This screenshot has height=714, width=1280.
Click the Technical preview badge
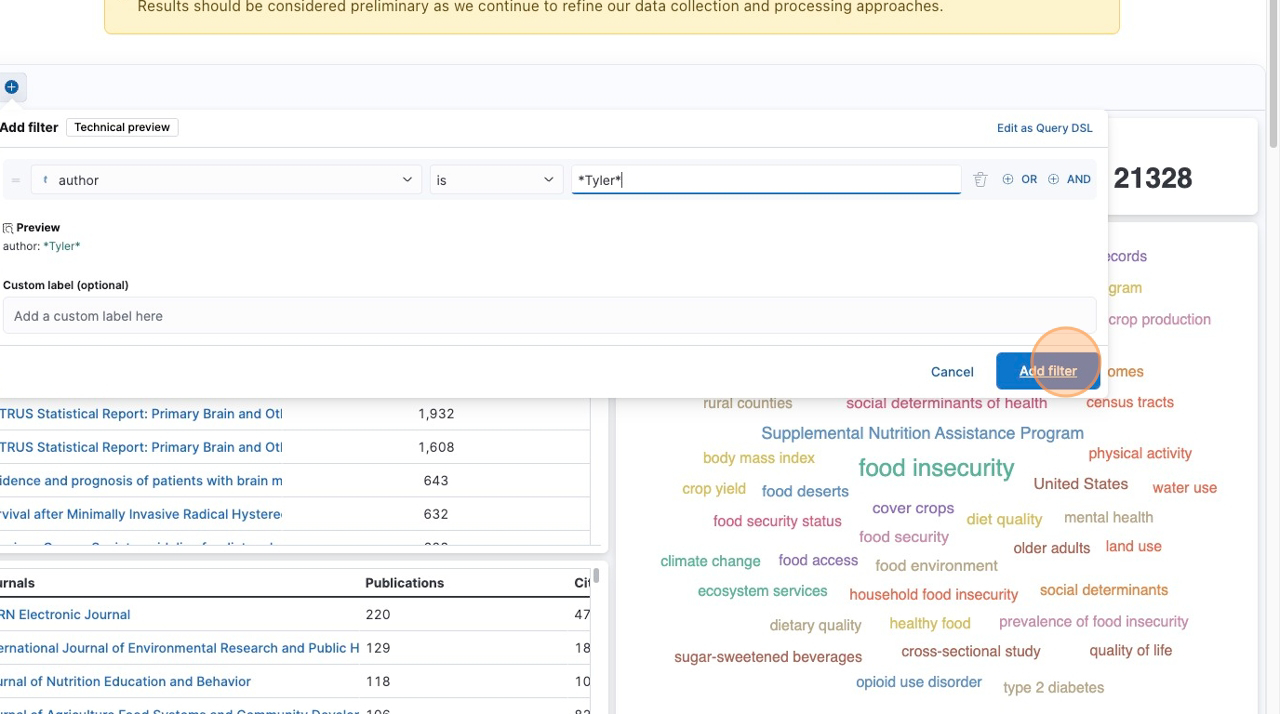pyautogui.click(x=122, y=127)
